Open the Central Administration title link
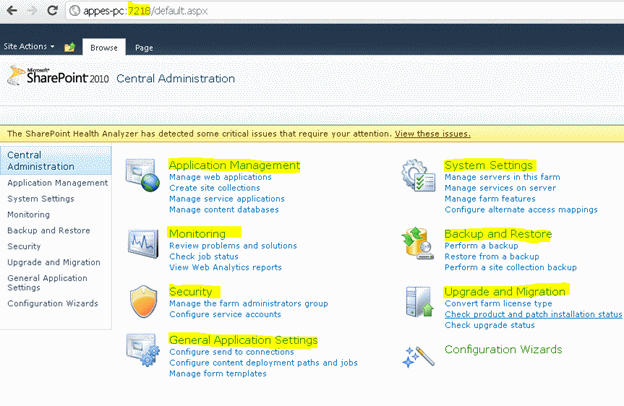This screenshot has width=624, height=406. pos(176,78)
